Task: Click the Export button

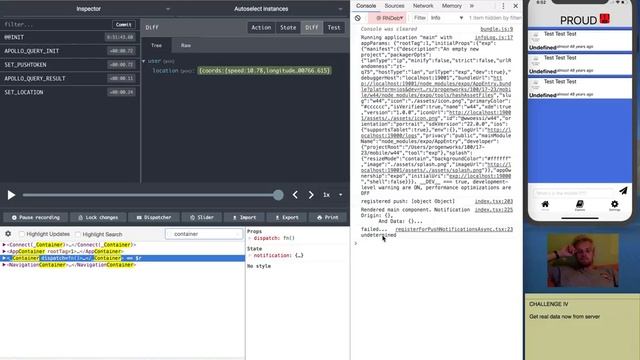Action: [287, 218]
